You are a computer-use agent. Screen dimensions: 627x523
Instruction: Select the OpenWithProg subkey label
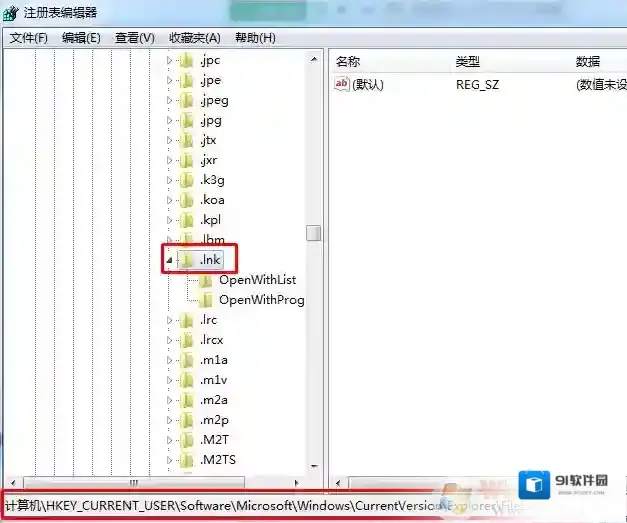262,300
